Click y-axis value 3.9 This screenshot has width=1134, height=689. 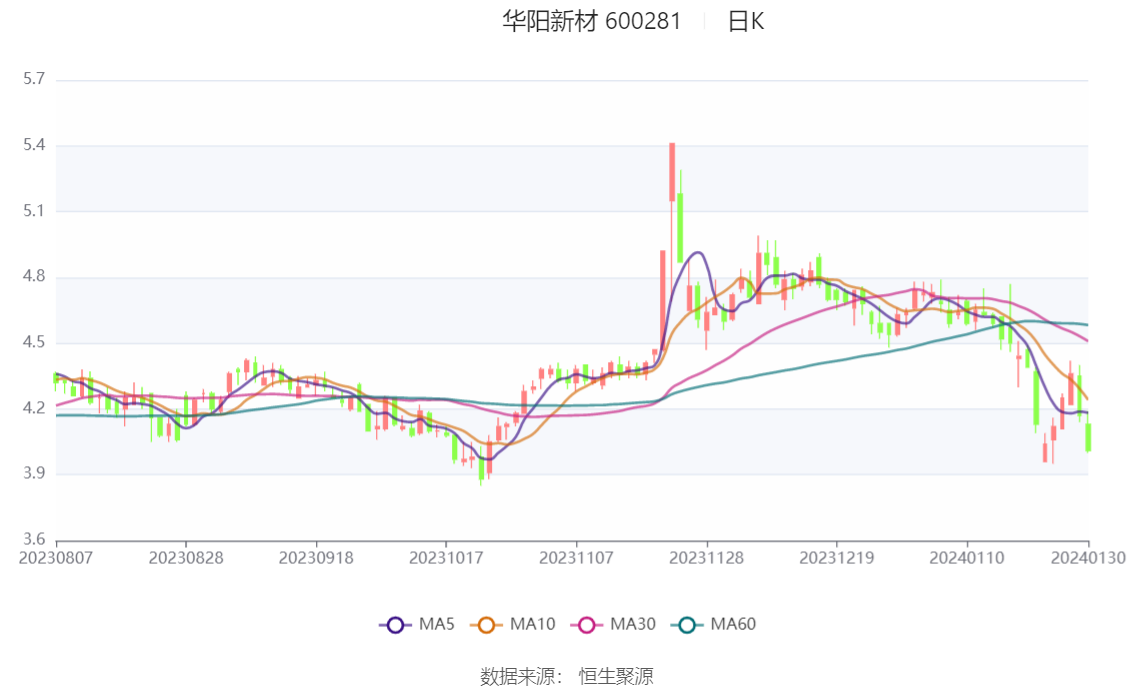(x=34, y=474)
